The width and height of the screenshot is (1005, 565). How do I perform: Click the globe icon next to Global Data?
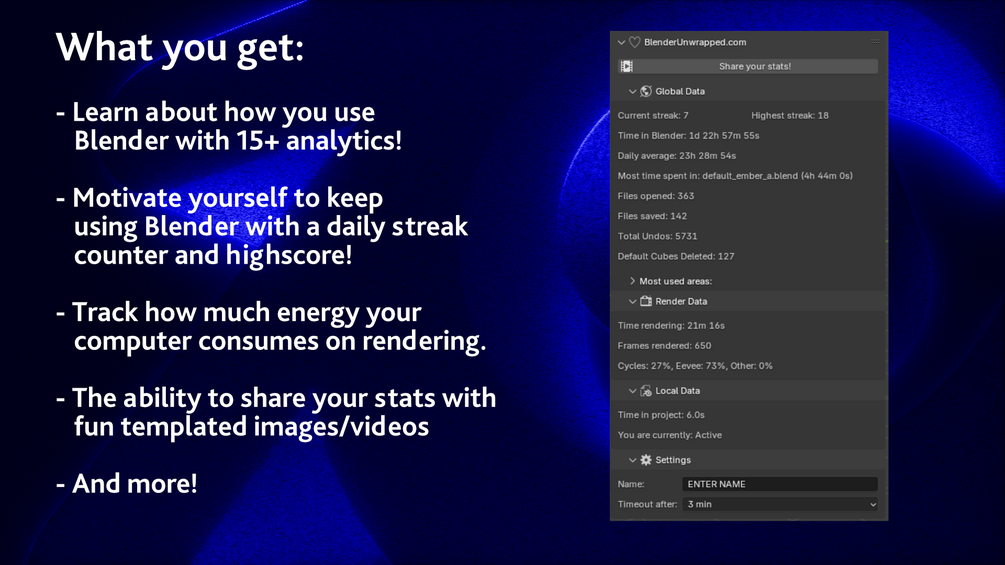646,92
